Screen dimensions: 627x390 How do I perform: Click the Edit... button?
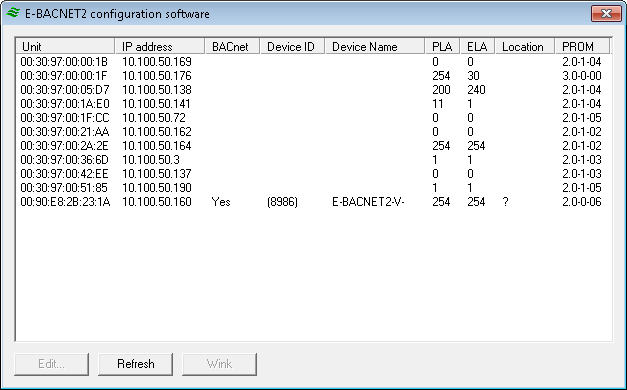tap(52, 364)
